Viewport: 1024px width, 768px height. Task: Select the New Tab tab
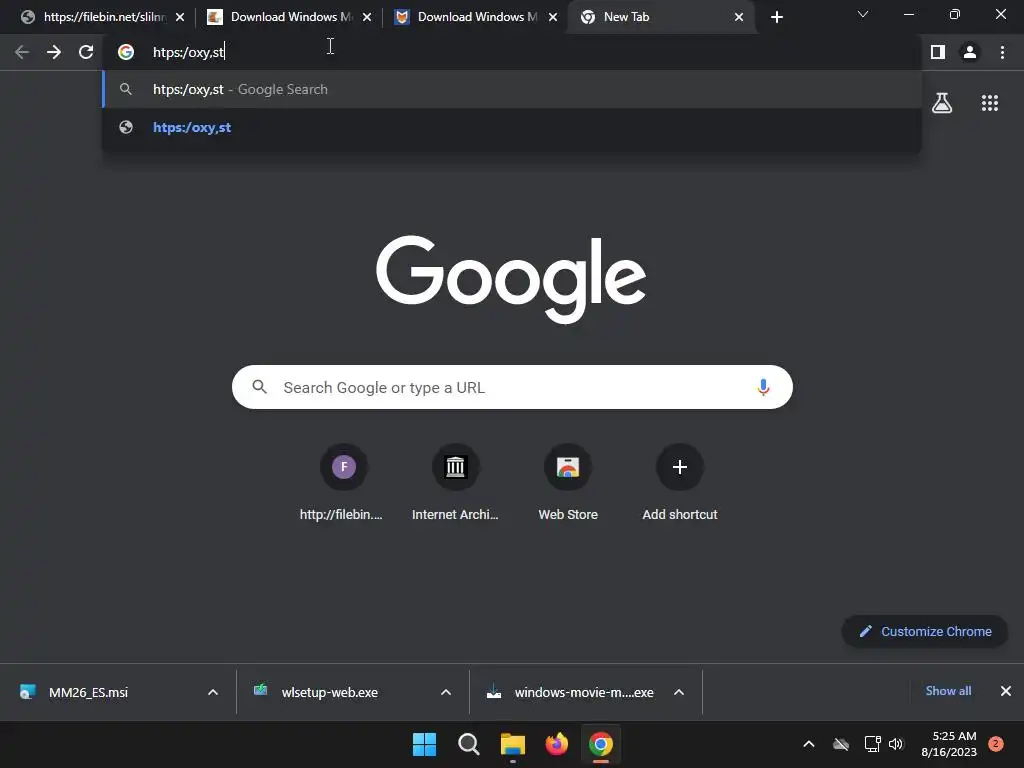point(660,17)
